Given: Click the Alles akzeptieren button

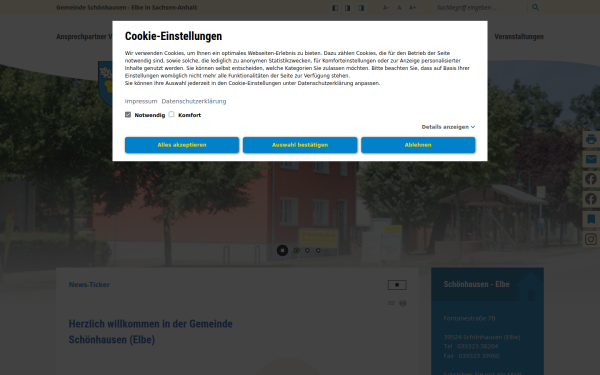Looking at the screenshot, I should point(182,145).
